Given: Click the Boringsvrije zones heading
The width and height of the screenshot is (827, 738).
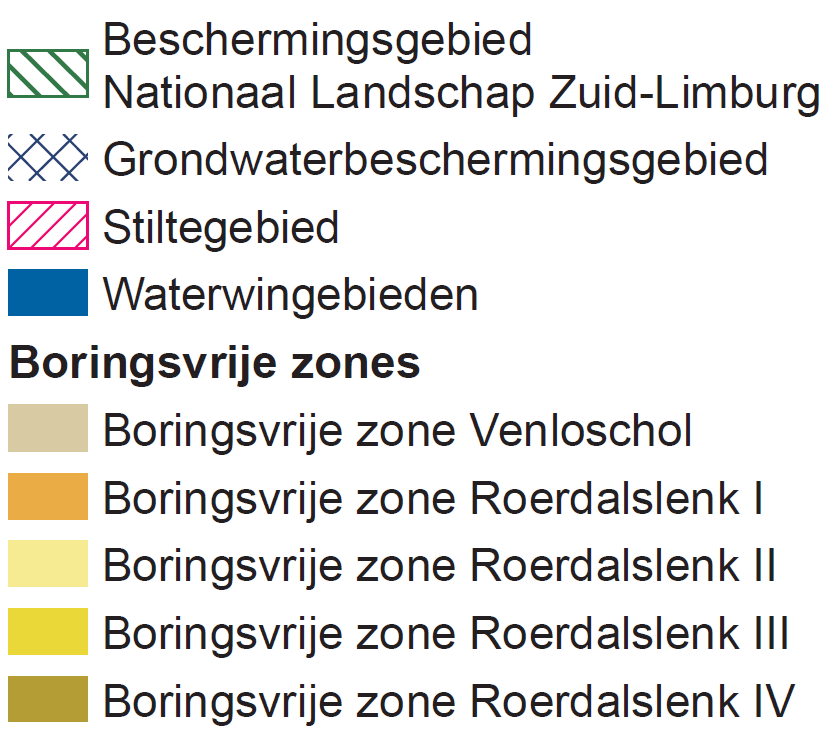Looking at the screenshot, I should [x=215, y=365].
